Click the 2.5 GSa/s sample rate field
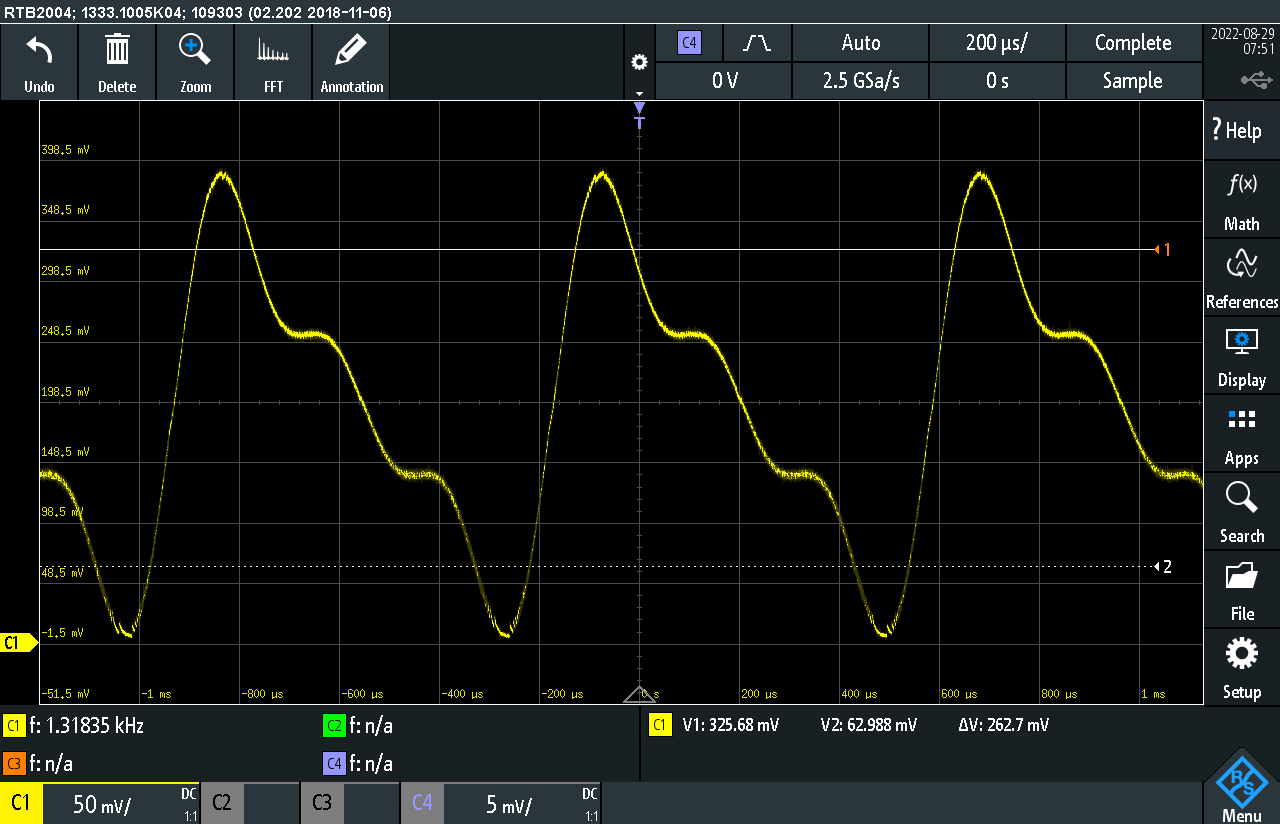Screen dimensions: 1280x824 click(861, 81)
